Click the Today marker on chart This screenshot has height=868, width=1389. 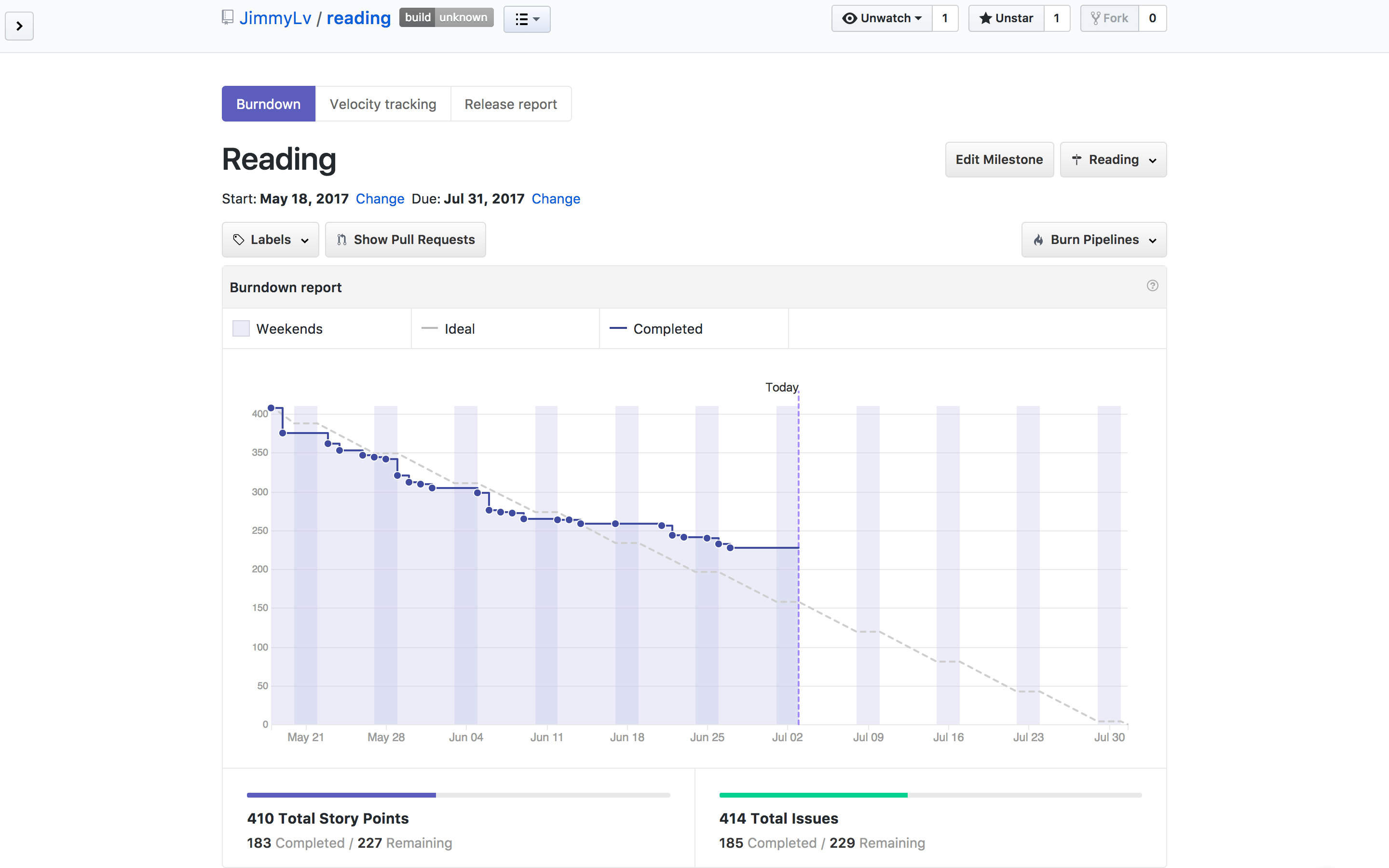pyautogui.click(x=782, y=388)
